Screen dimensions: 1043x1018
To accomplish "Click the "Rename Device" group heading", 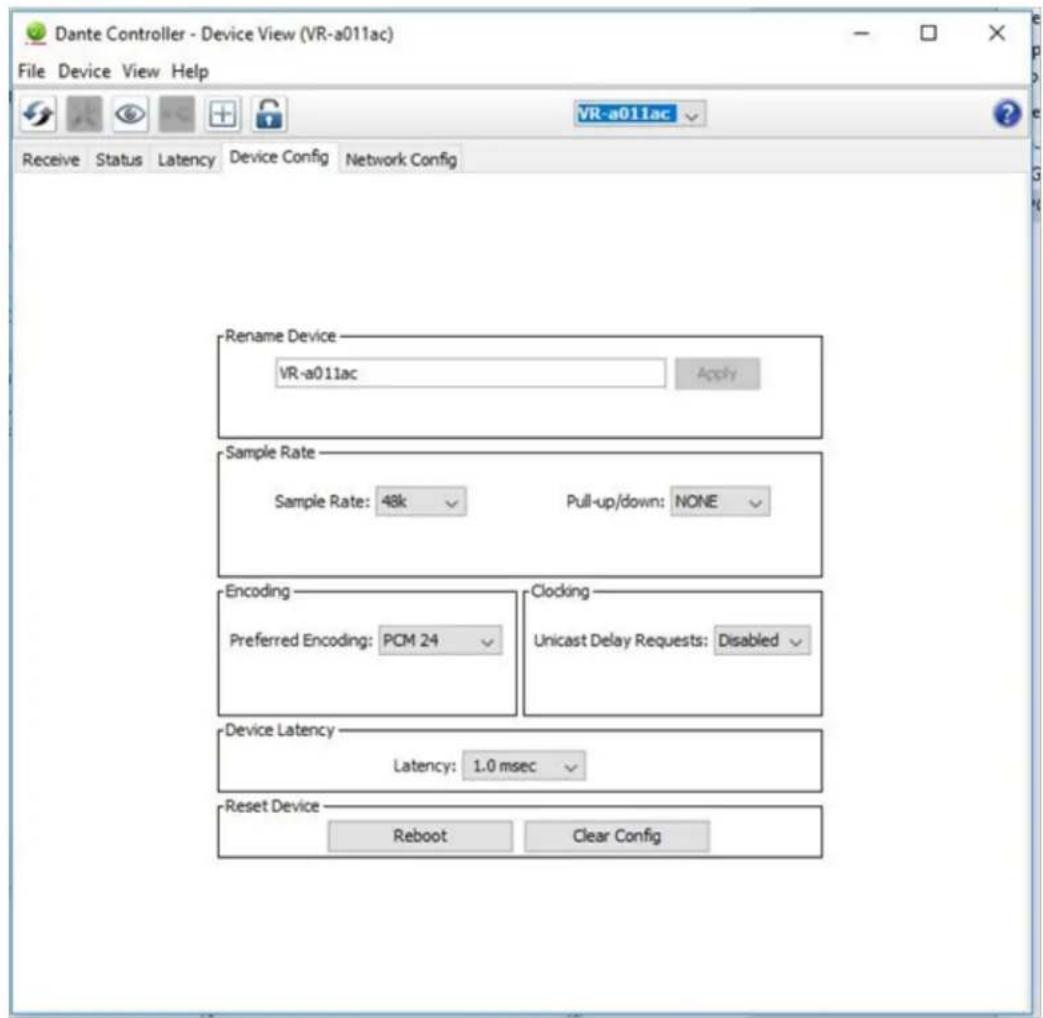I will coord(280,336).
